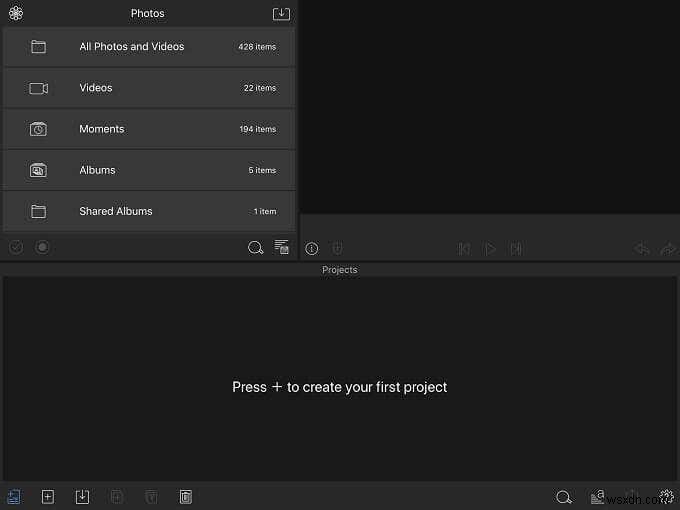Click the '5 items' count label
Viewport: 680px width, 510px height.
[x=262, y=170]
